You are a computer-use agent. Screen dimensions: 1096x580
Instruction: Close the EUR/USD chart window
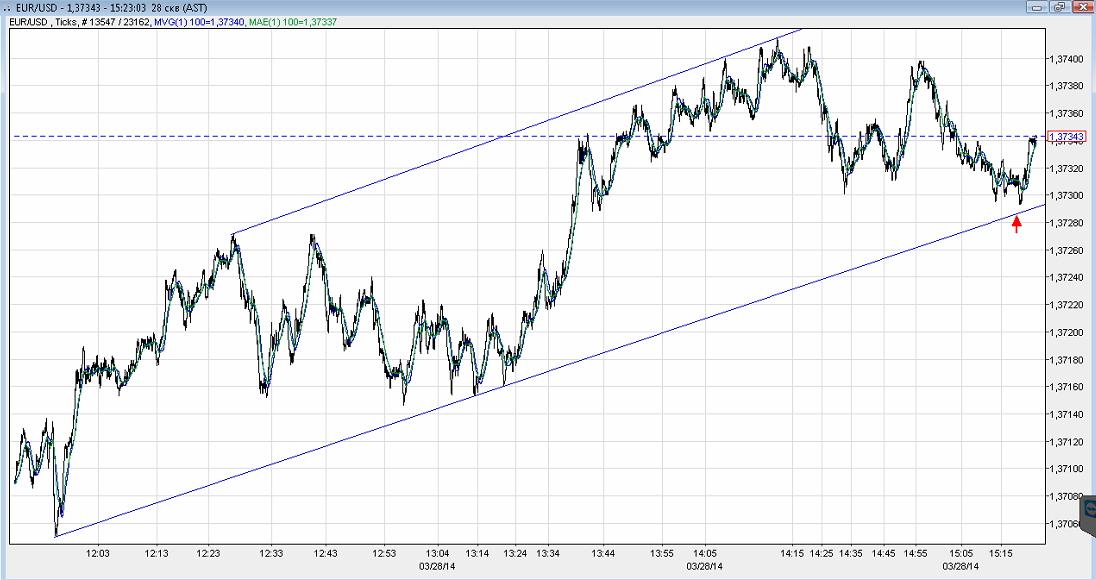click(1081, 7)
